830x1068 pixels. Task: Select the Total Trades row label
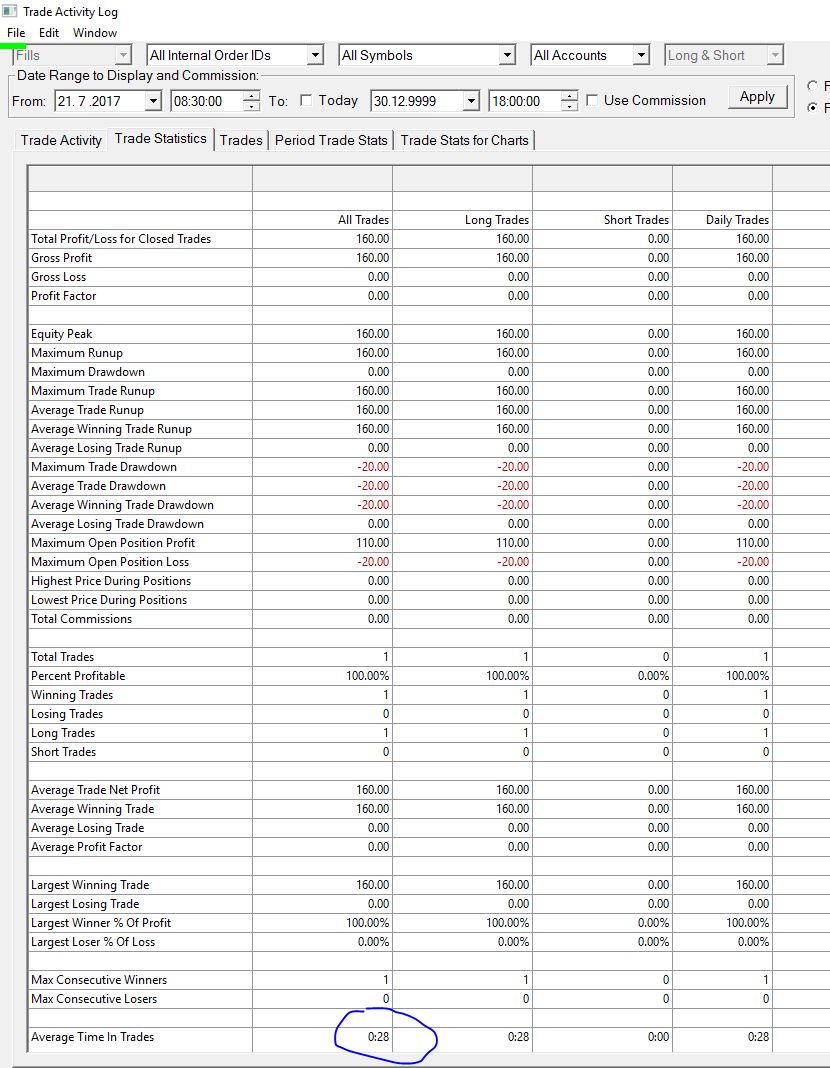pos(63,657)
